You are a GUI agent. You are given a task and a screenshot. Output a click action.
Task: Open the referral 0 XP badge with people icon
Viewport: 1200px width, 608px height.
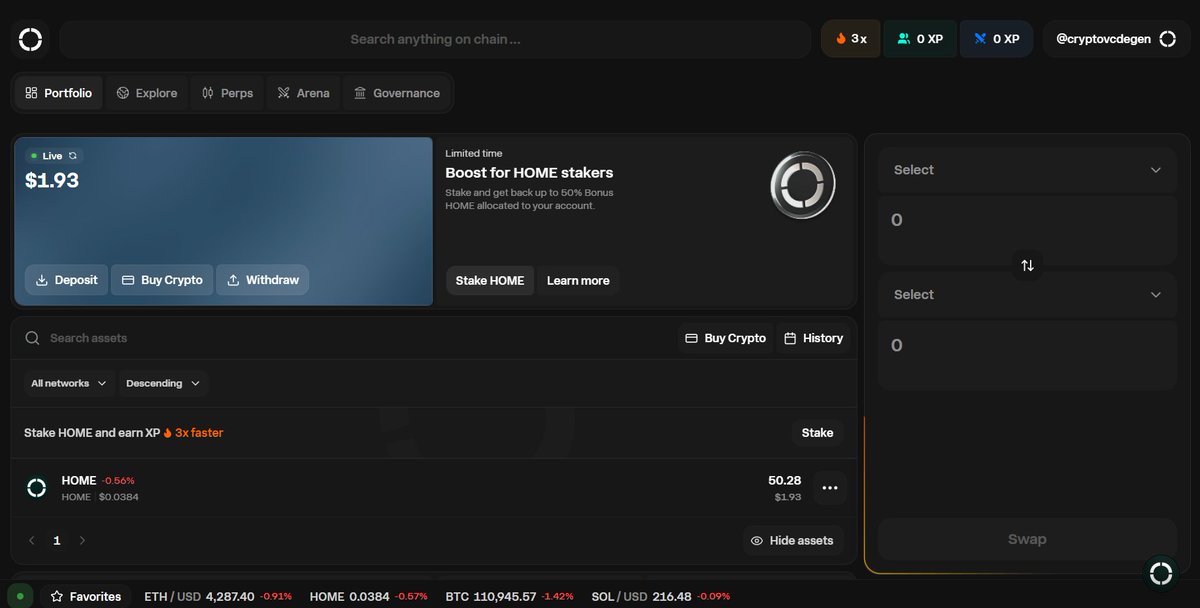[x=919, y=38]
